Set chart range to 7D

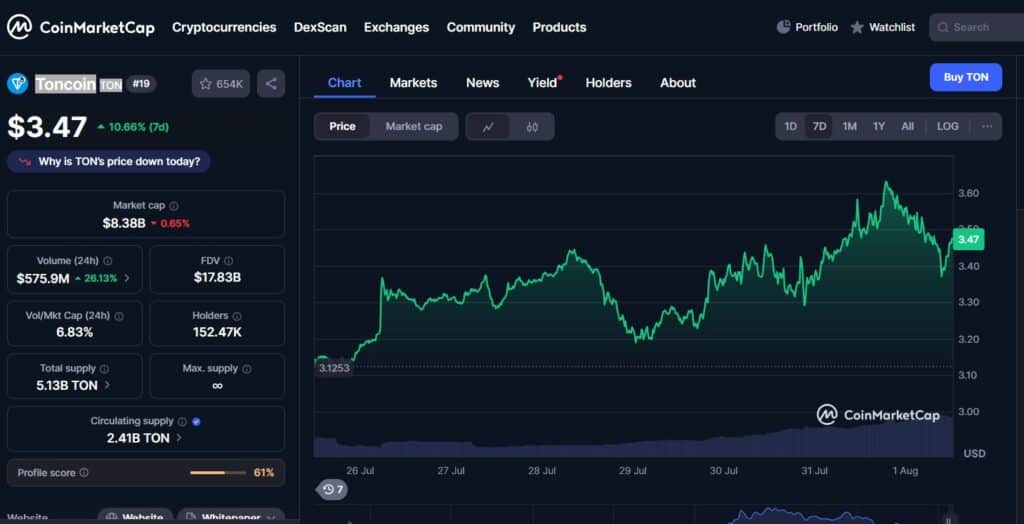point(819,126)
